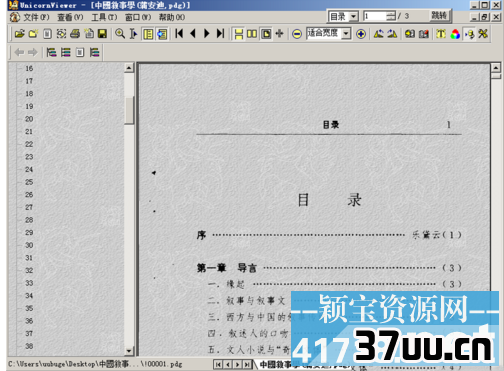Toggle the two-page facing layout
The height and width of the screenshot is (371, 504).
point(252,34)
